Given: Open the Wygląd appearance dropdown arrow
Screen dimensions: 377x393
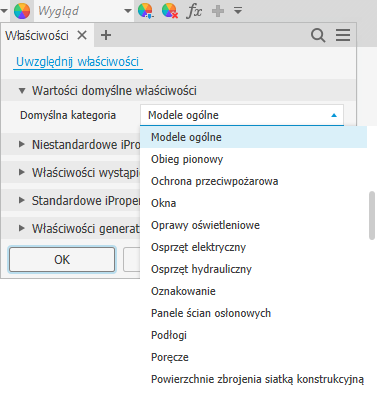Looking at the screenshot, I should 128,11.
